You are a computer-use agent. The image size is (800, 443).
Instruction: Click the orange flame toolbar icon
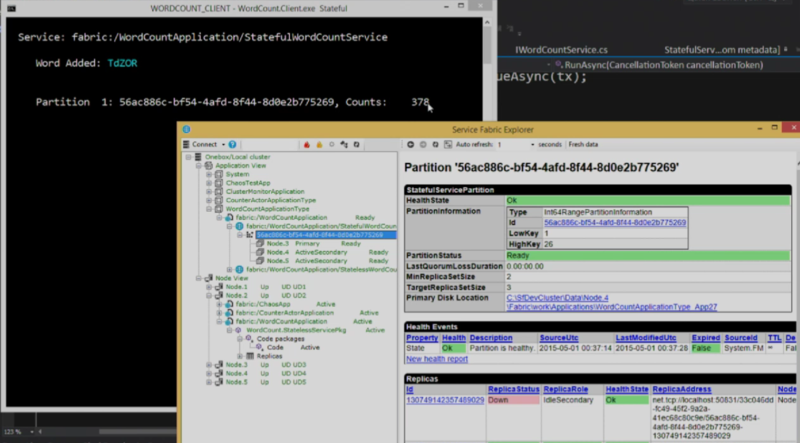319,144
